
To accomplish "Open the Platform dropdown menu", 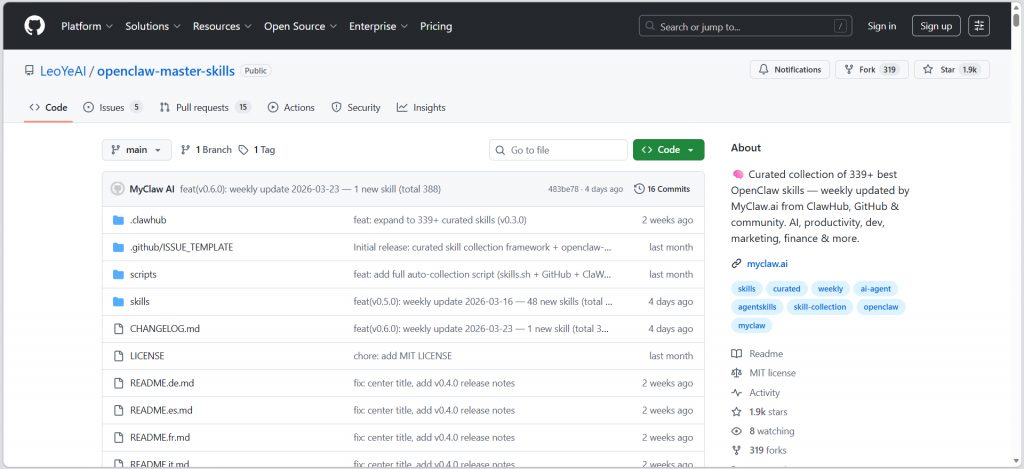I will pyautogui.click(x=87, y=26).
